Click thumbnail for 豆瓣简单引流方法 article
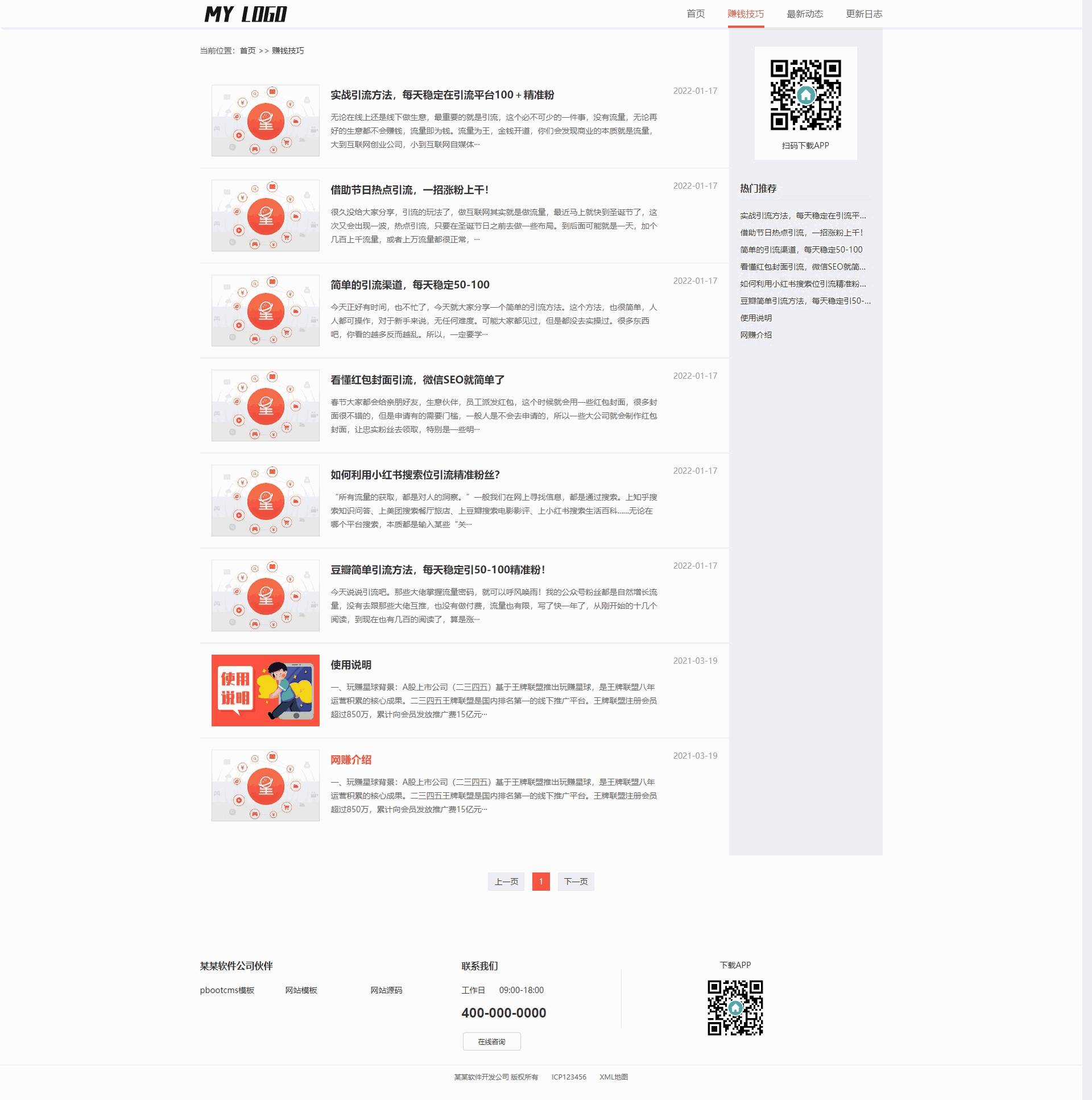This screenshot has width=1092, height=1100. (x=265, y=595)
